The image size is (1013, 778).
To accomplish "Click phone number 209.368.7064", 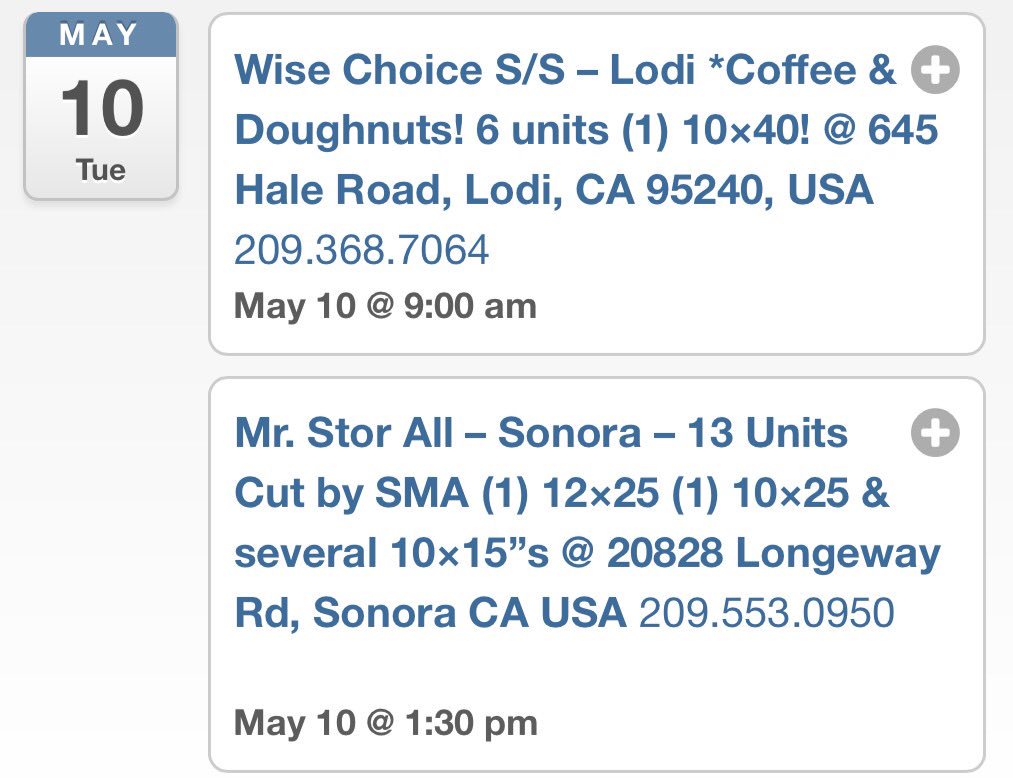I will [x=362, y=250].
